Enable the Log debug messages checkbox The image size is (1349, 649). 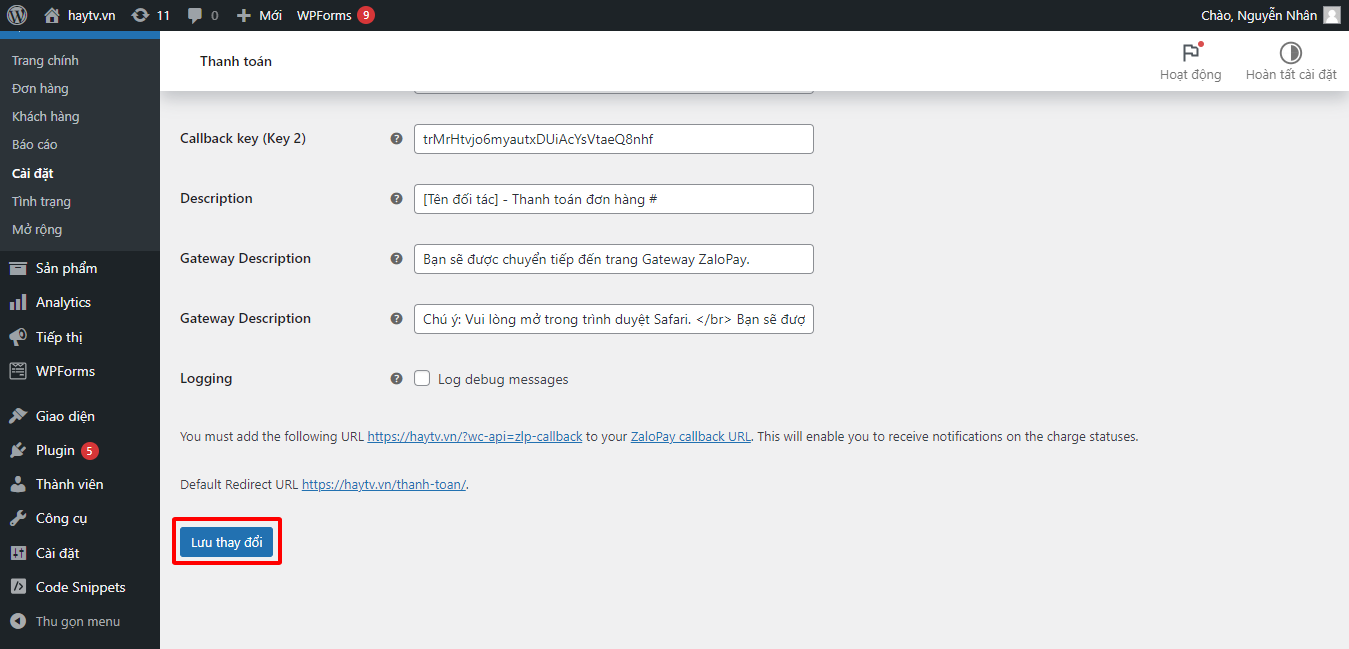click(x=422, y=379)
